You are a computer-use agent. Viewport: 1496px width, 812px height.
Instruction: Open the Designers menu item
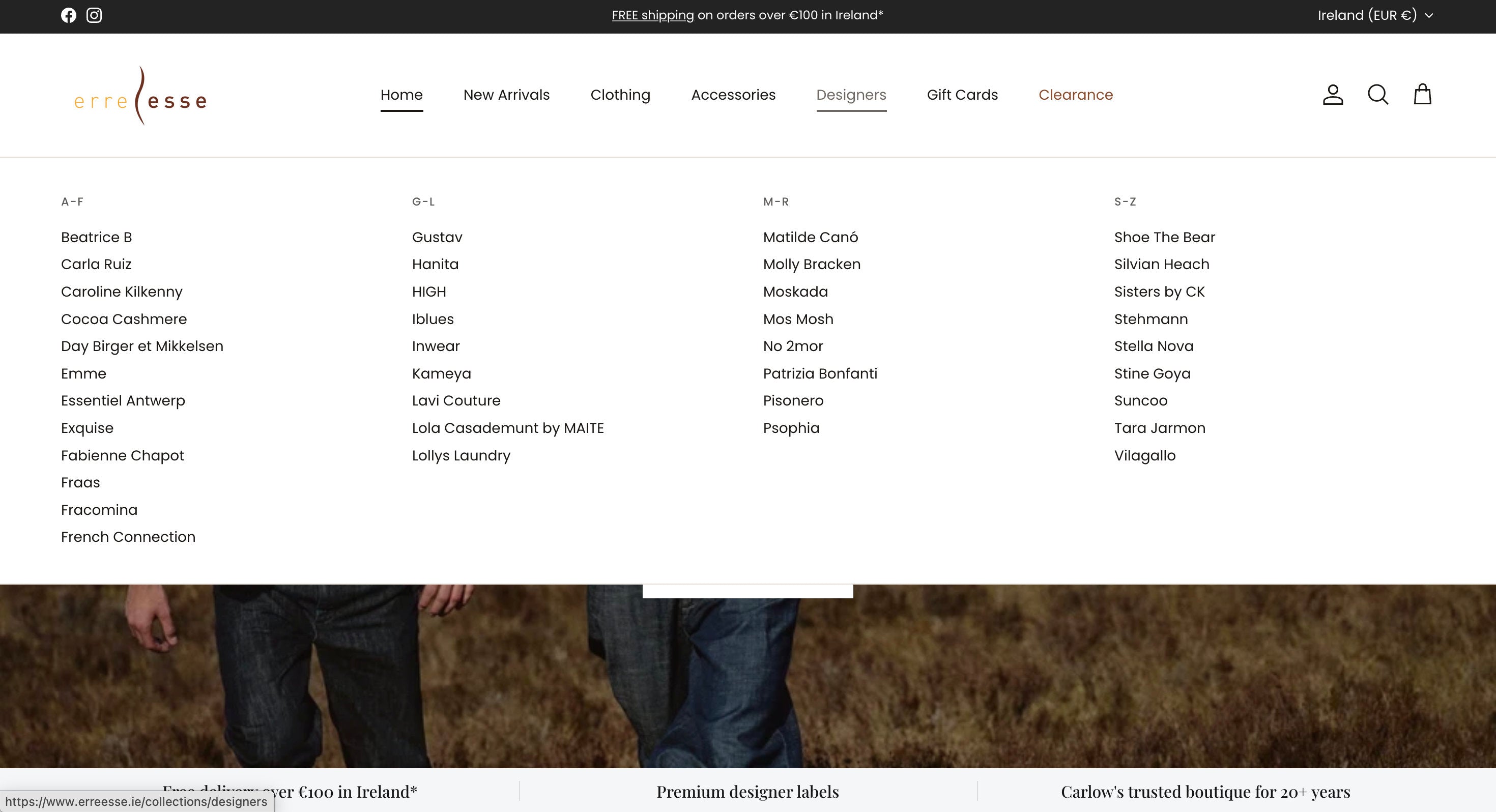click(851, 95)
